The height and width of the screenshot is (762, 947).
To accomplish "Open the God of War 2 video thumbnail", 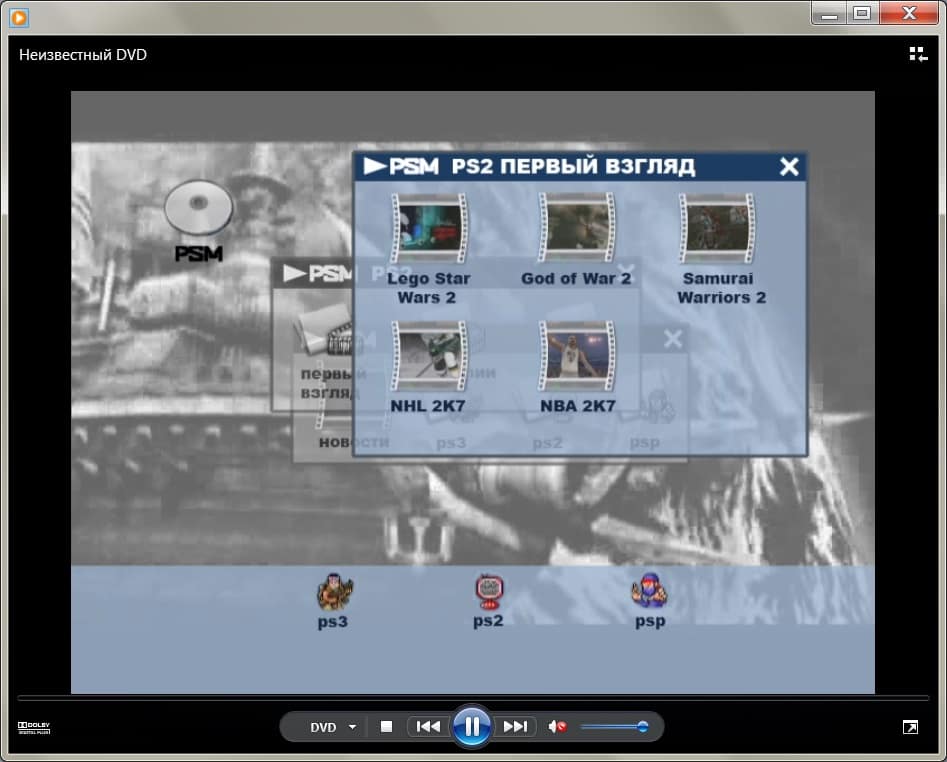I will [577, 228].
